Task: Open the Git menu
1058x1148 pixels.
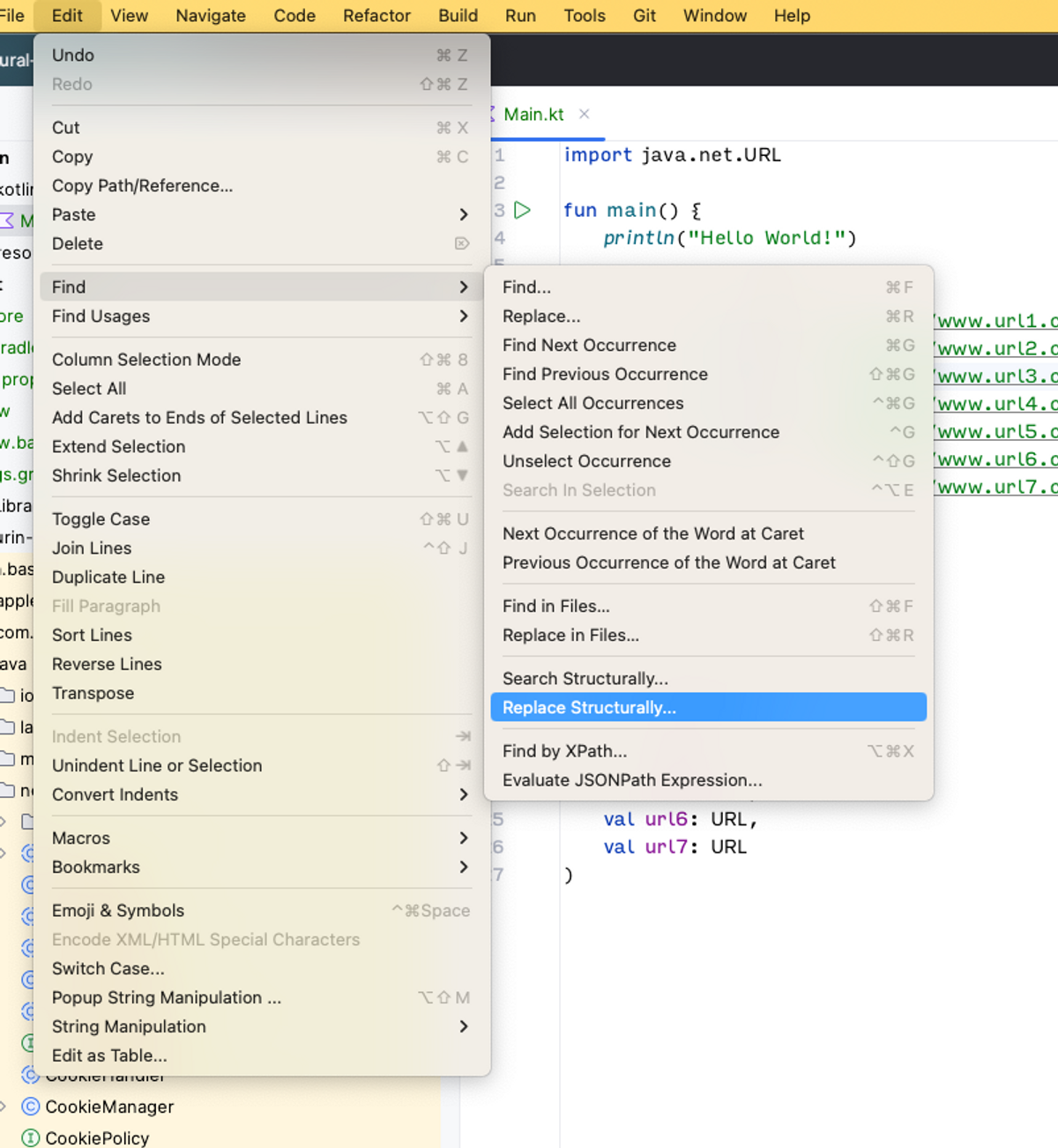Action: point(644,15)
